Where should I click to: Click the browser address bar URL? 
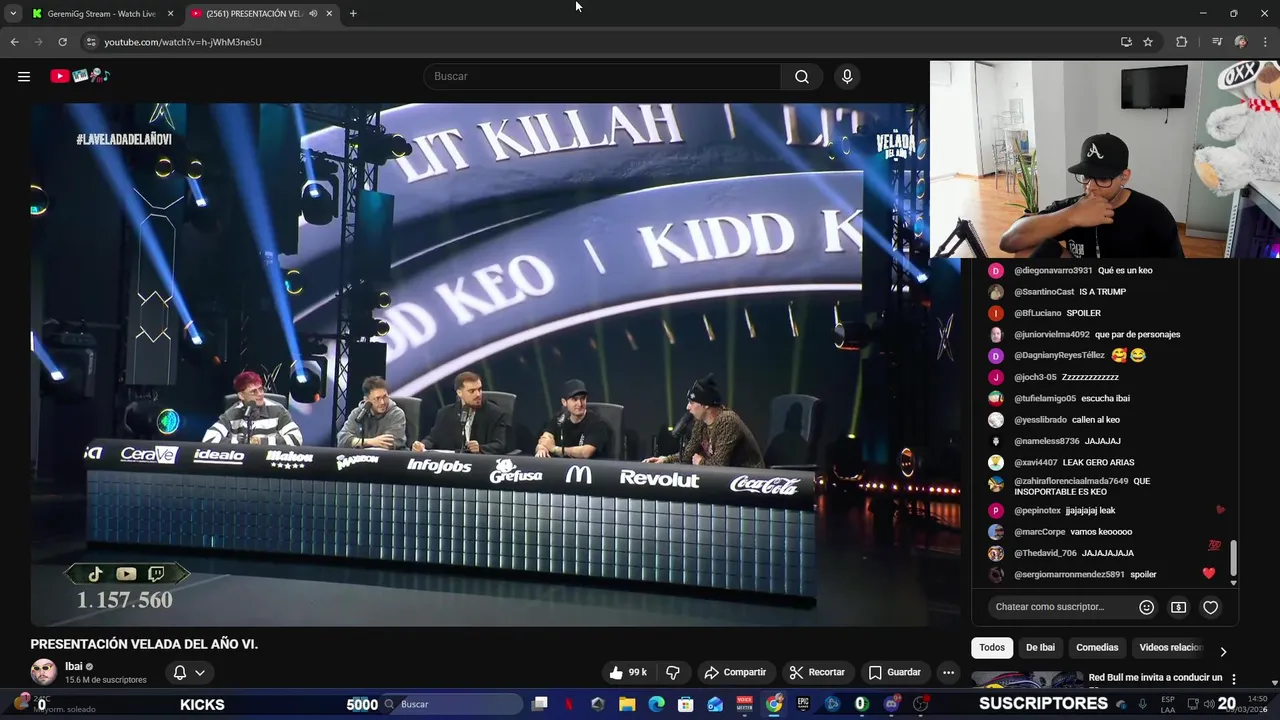point(183,42)
